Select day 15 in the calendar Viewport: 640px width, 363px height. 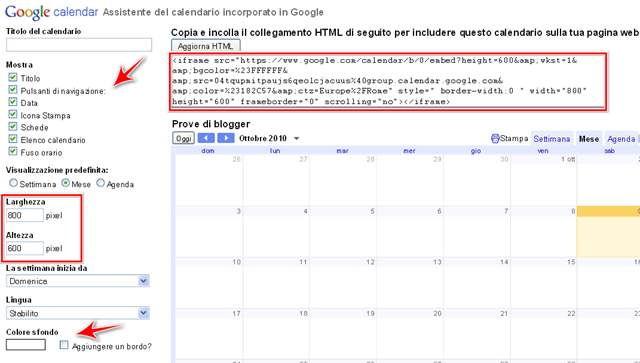(571, 262)
